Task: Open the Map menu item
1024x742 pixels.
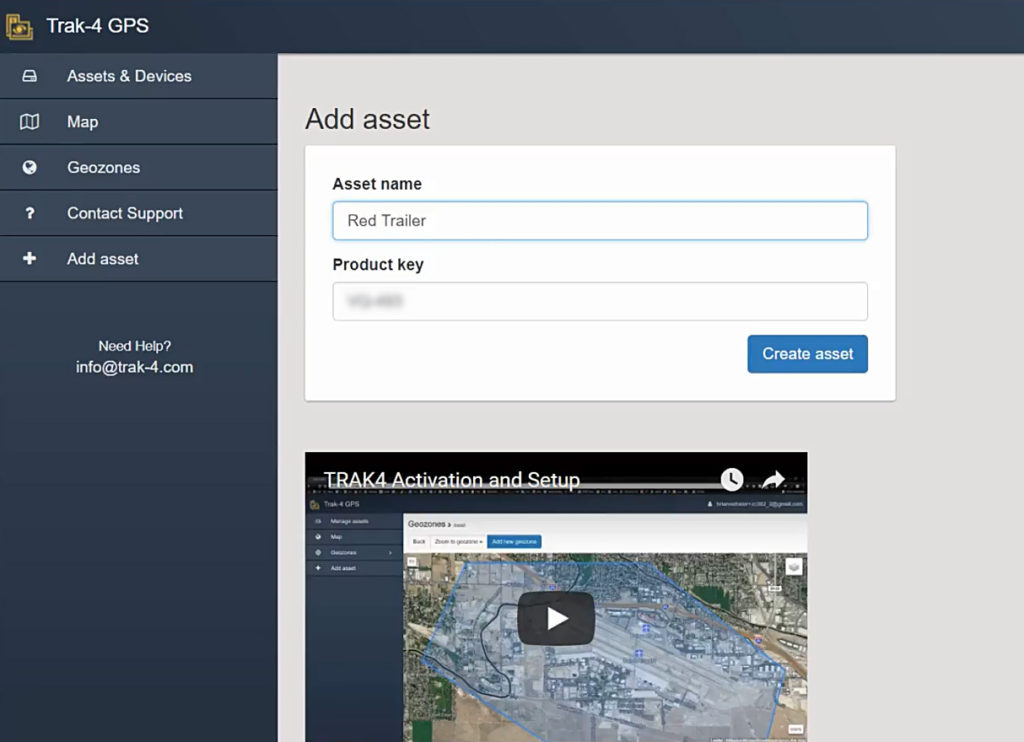Action: [138, 122]
